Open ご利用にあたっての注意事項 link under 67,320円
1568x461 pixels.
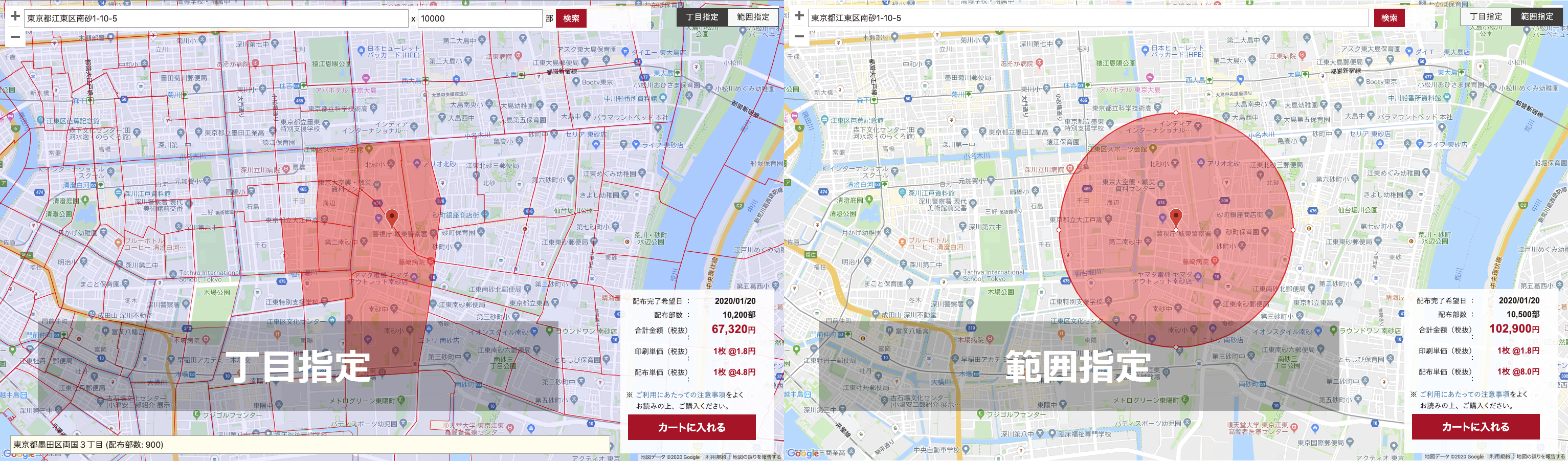point(681,394)
